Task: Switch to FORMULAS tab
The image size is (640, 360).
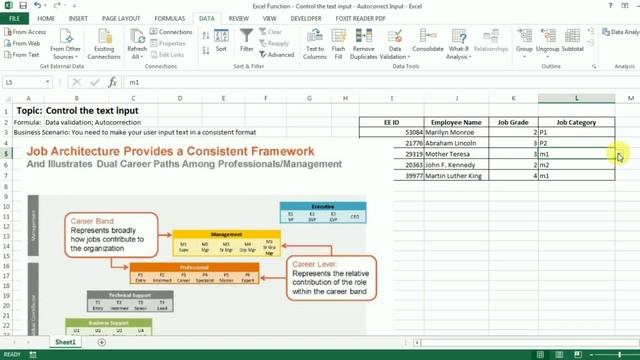Action: (170, 18)
